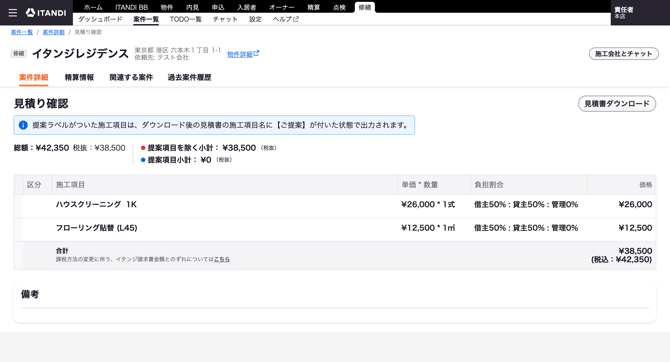Click the こちら link in totals row
Viewport: 670px width, 362px height.
[222, 259]
